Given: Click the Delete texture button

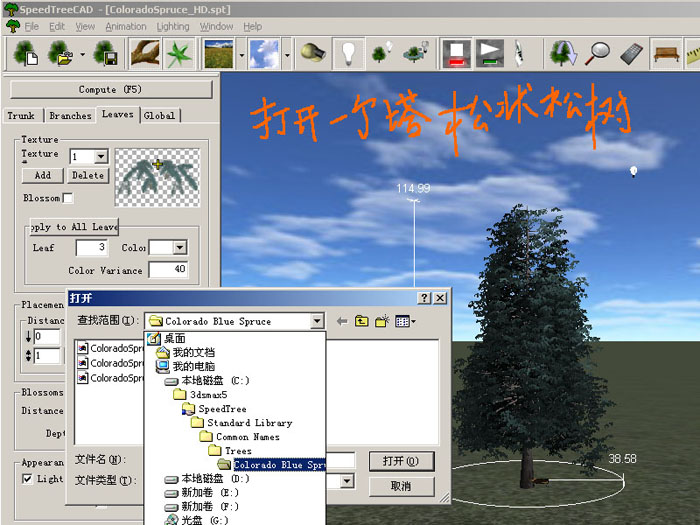Looking at the screenshot, I should (88, 175).
